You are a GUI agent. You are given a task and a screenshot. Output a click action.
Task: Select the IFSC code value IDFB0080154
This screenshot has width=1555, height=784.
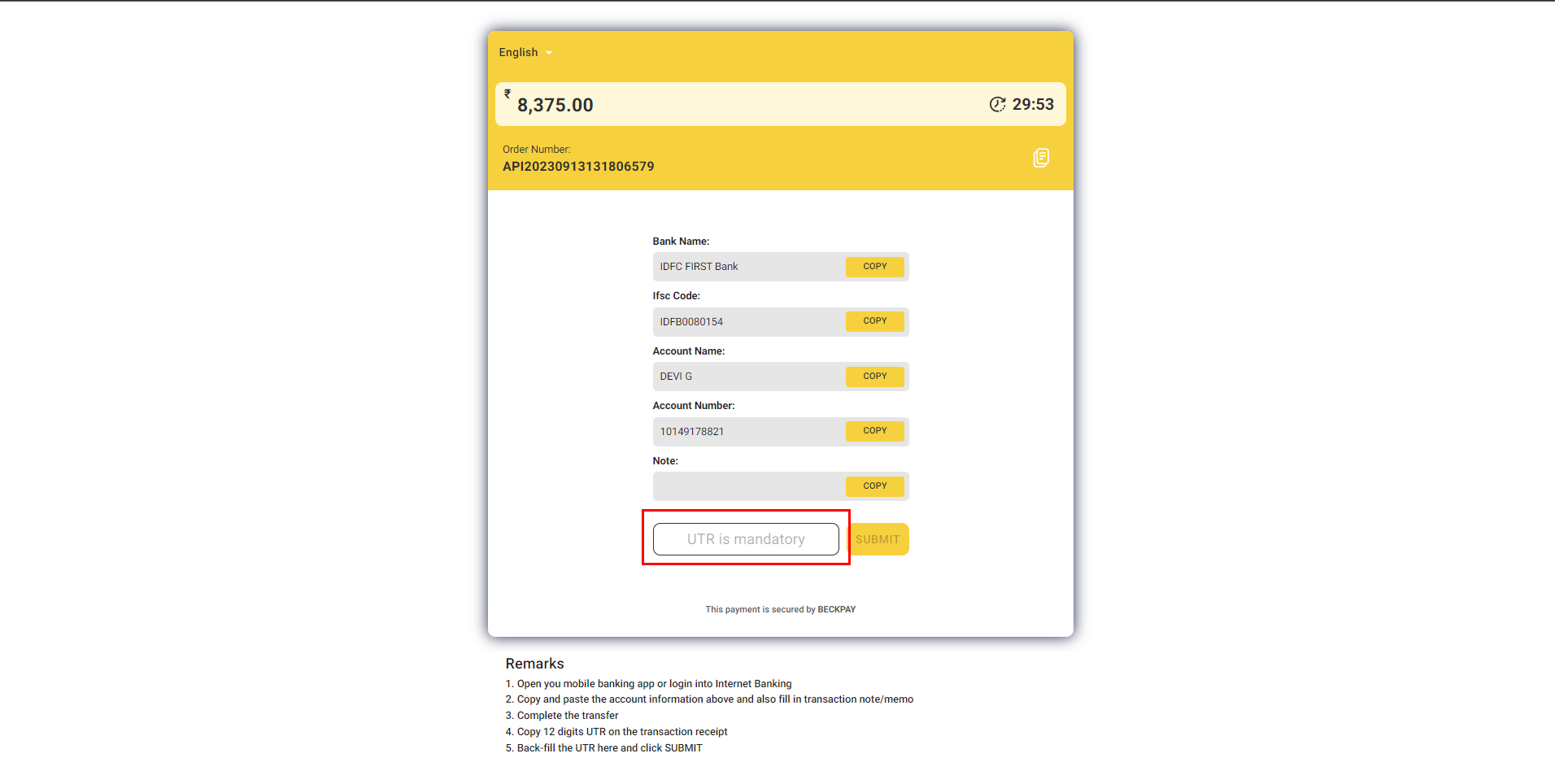tap(691, 322)
